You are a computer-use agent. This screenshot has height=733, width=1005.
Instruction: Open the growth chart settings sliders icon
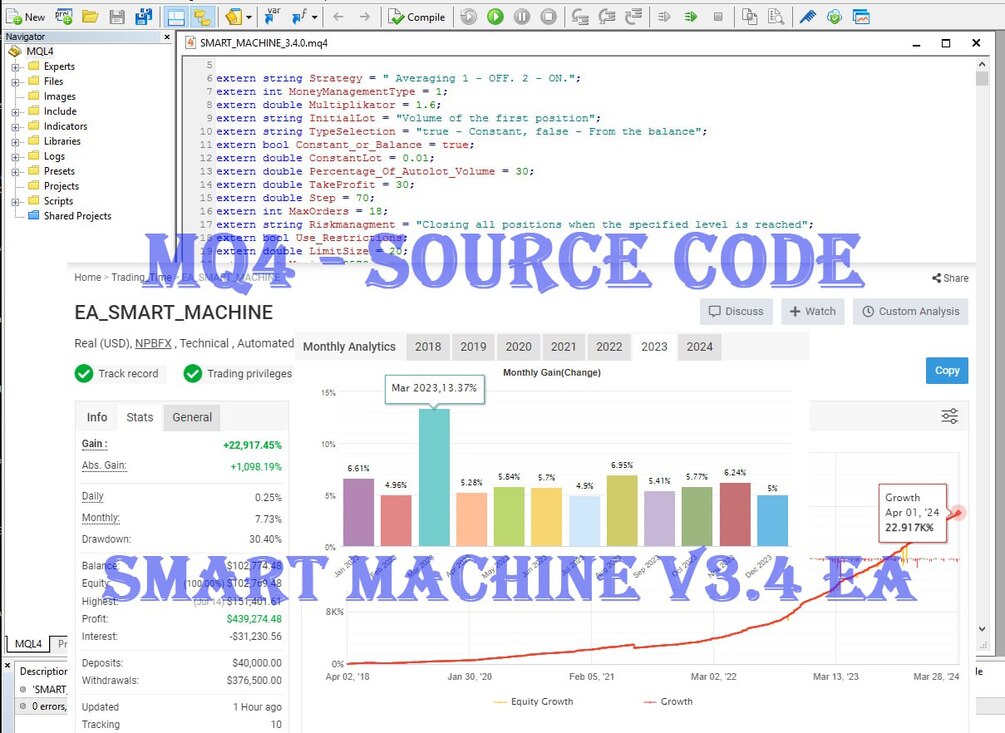click(949, 416)
